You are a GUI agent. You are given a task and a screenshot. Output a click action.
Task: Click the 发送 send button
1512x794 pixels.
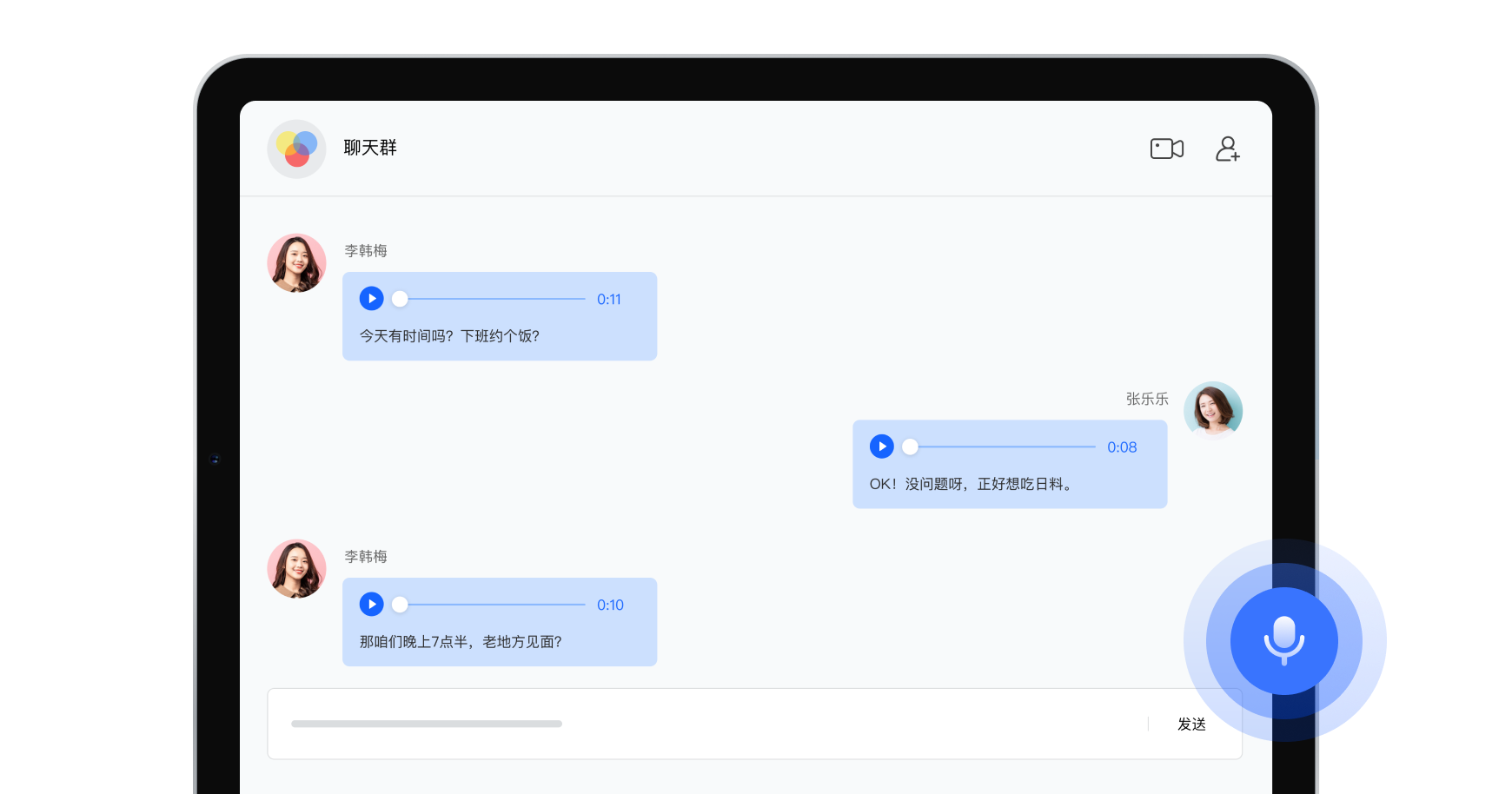click(x=1191, y=725)
